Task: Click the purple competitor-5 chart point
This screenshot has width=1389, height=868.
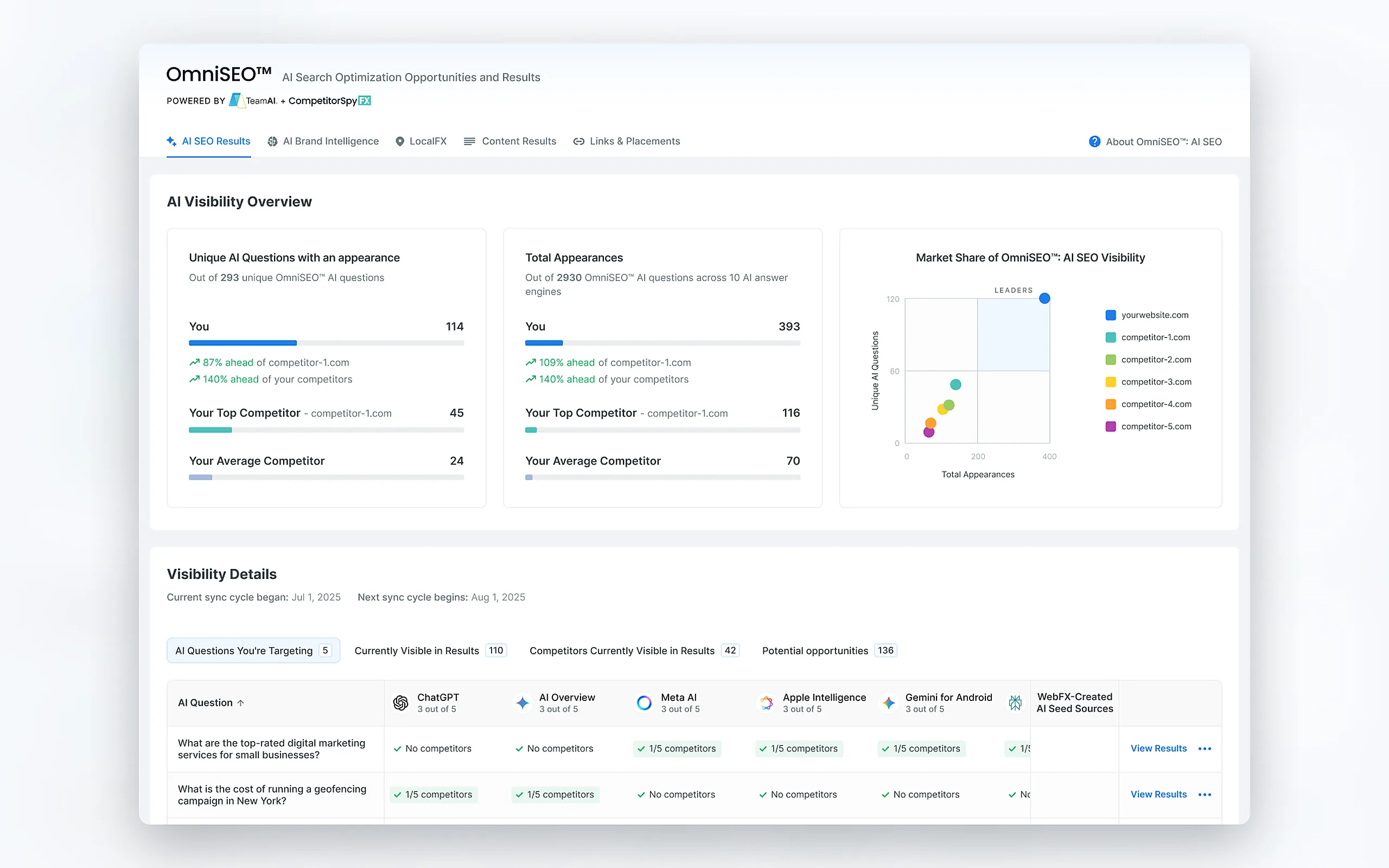Action: click(x=929, y=432)
